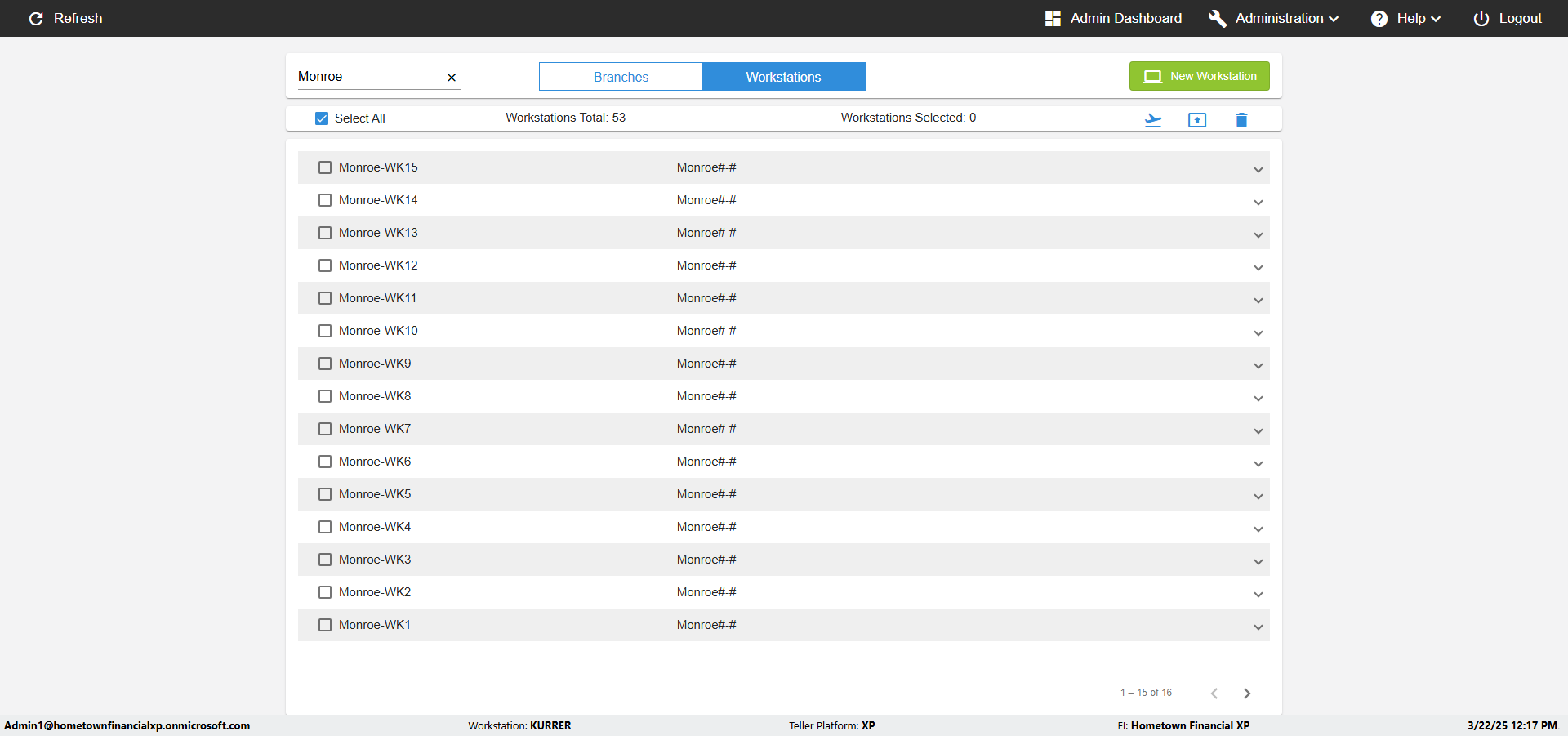Expand the Monroe-WK2 row chevron
The width and height of the screenshot is (1568, 736).
[1258, 595]
